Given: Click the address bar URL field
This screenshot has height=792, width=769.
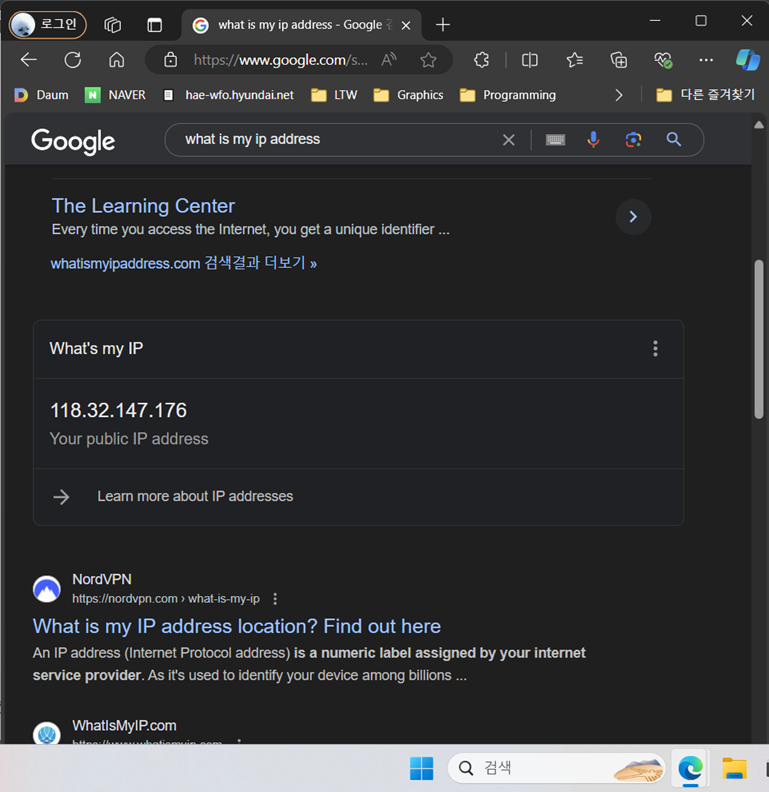Looking at the screenshot, I should click(x=280, y=60).
